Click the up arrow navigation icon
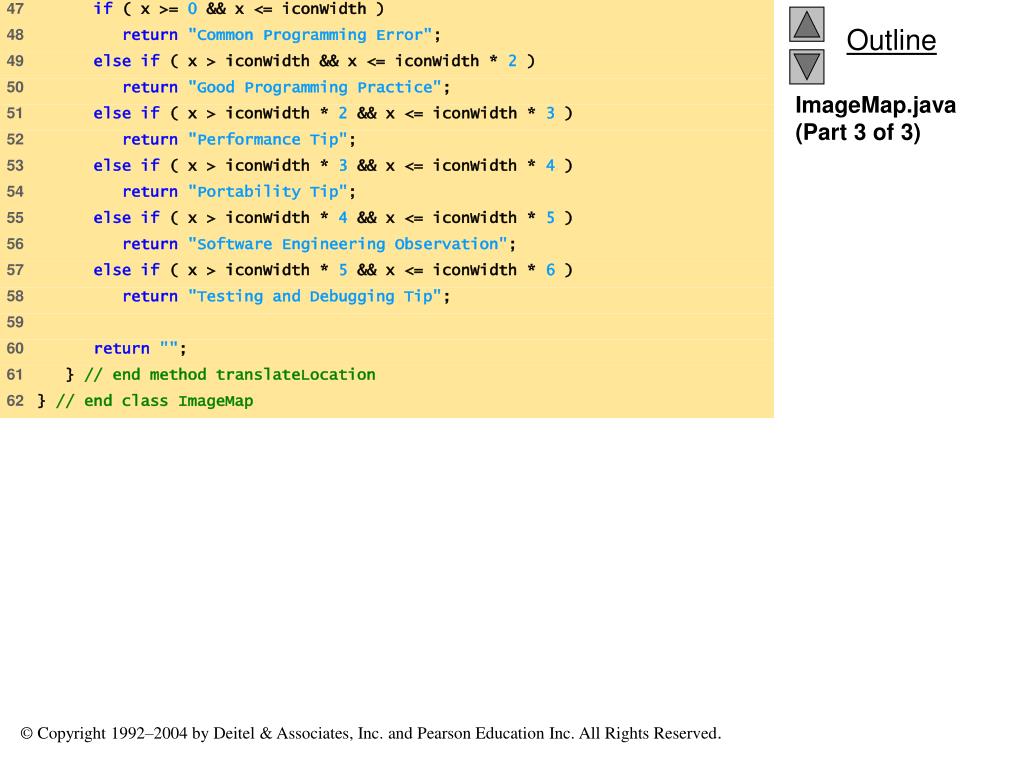This screenshot has width=1024, height=768. click(x=807, y=24)
